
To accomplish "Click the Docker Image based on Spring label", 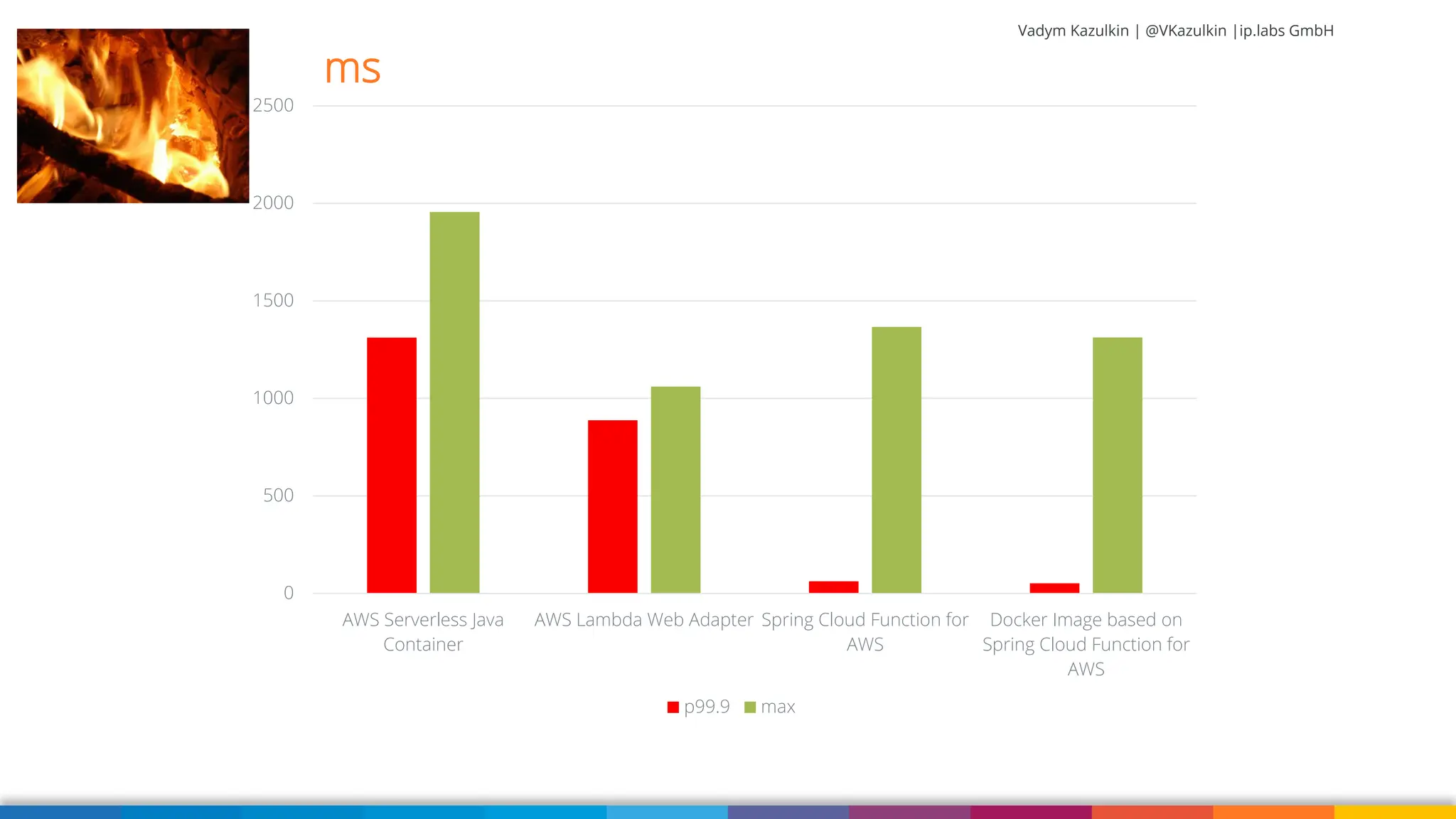I will tap(1086, 644).
